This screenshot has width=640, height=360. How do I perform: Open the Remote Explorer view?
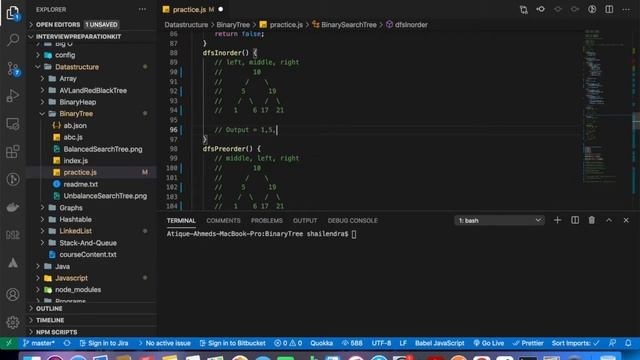click(x=13, y=124)
